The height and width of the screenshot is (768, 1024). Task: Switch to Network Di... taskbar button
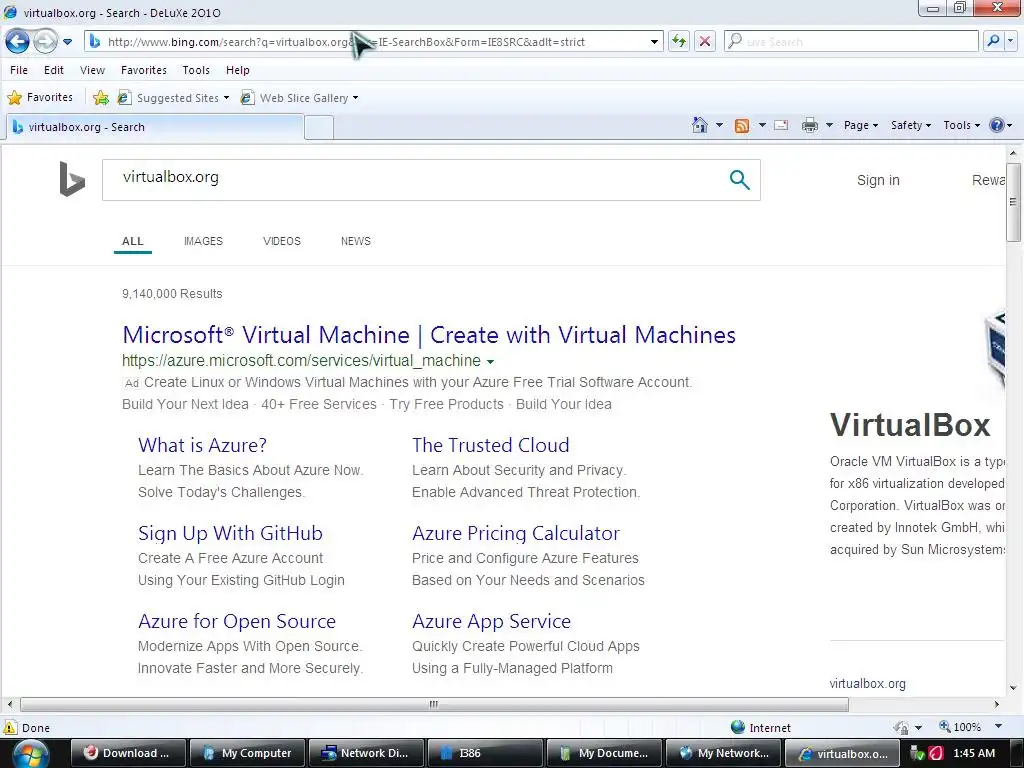366,753
